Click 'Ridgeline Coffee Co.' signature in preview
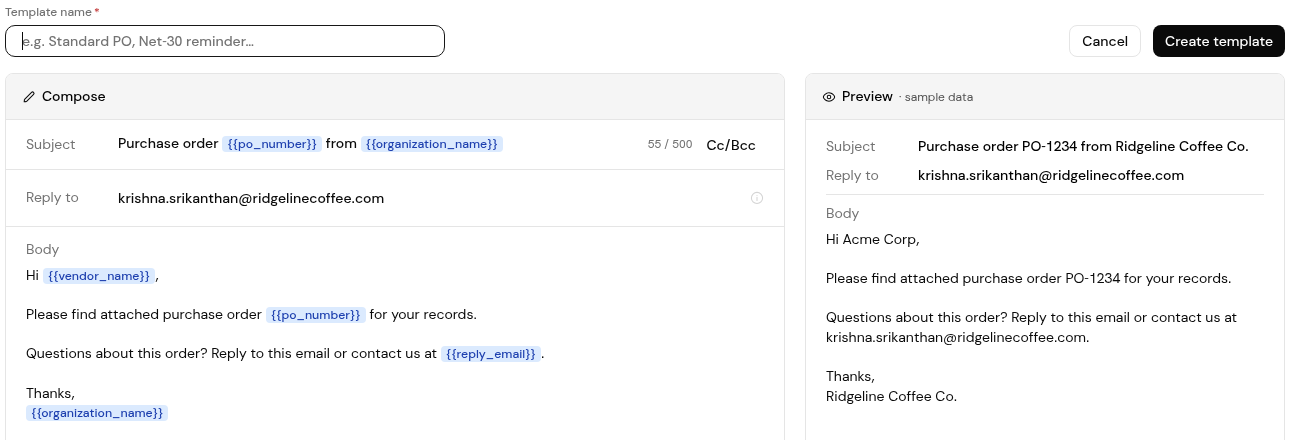The height and width of the screenshot is (440, 1290). pyautogui.click(x=891, y=396)
